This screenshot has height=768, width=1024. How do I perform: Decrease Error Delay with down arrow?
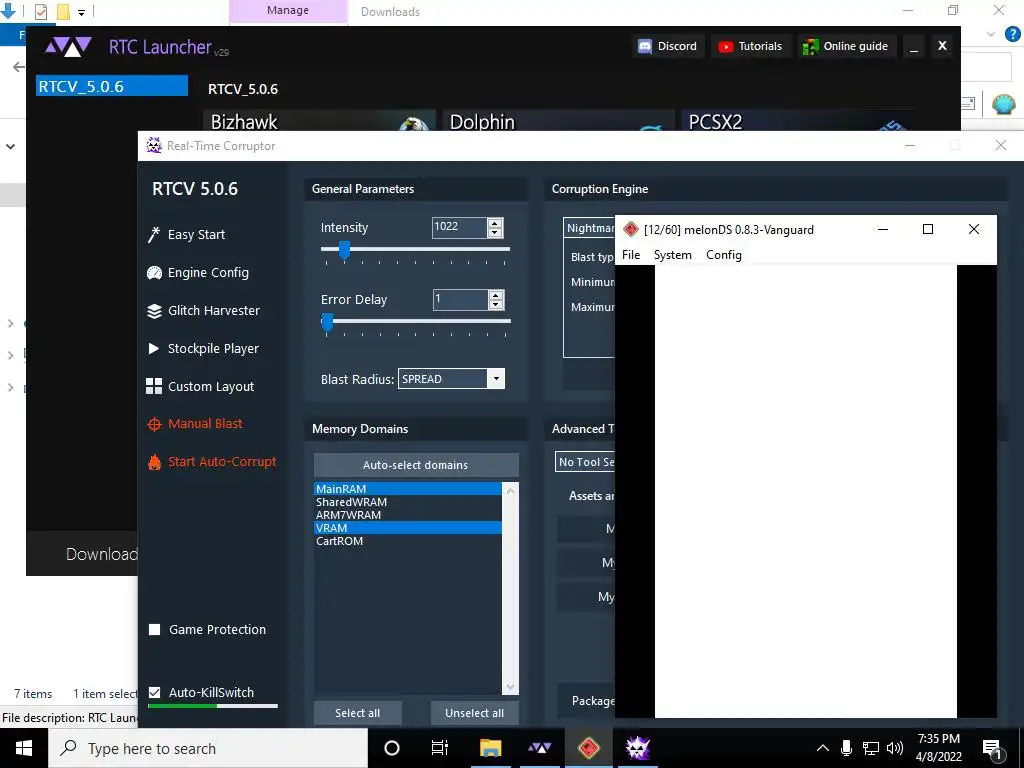[496, 304]
